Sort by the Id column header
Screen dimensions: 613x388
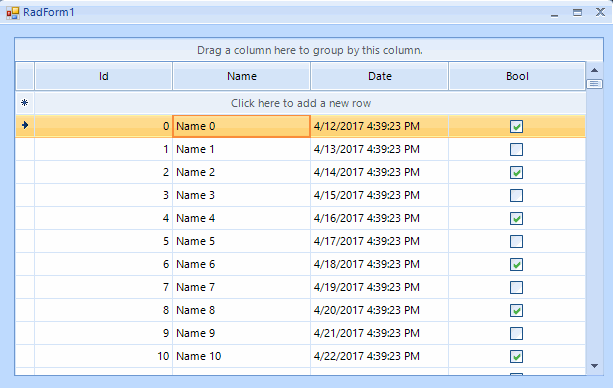(104, 76)
